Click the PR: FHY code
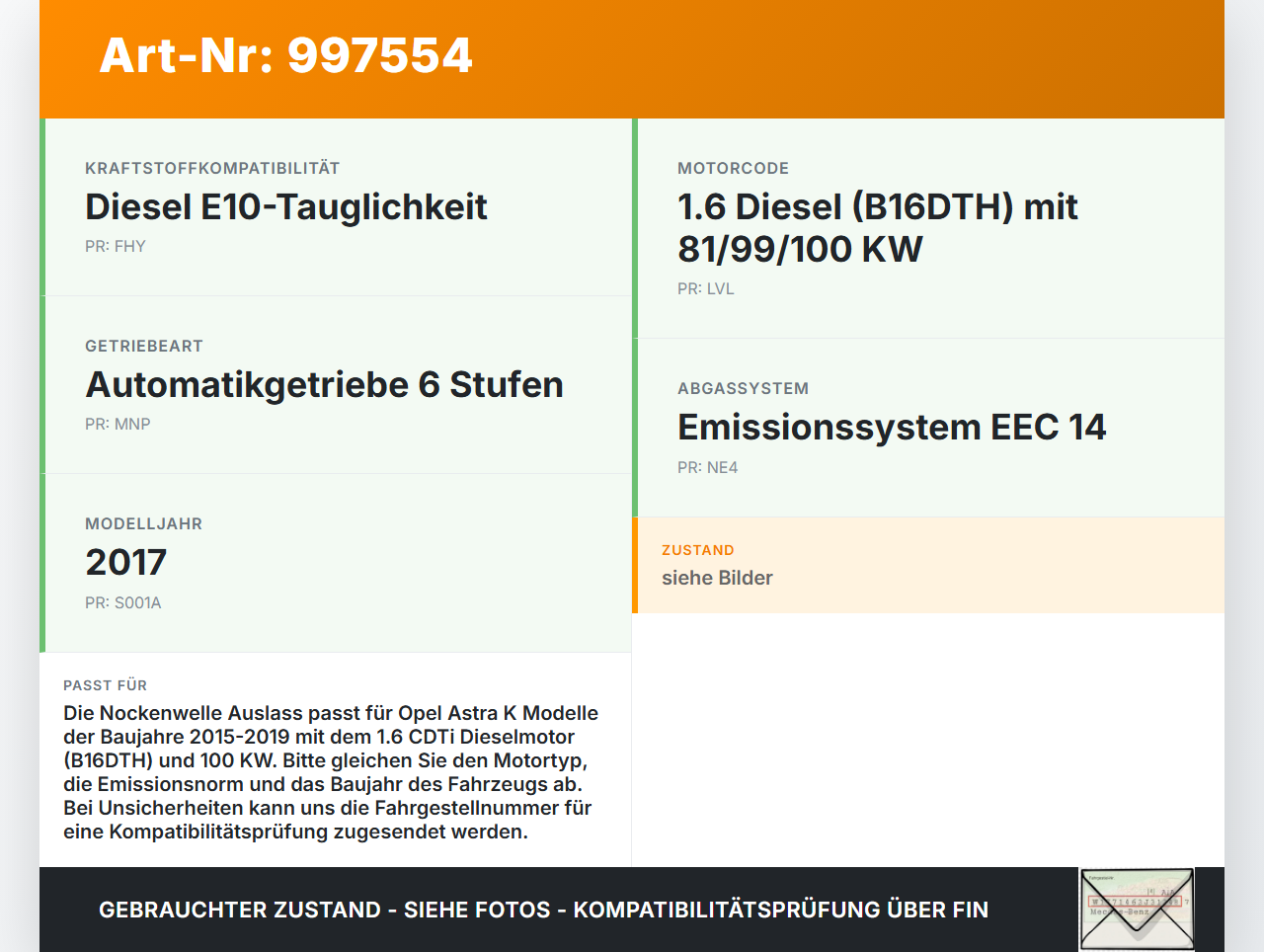The width and height of the screenshot is (1264, 952). [x=116, y=247]
